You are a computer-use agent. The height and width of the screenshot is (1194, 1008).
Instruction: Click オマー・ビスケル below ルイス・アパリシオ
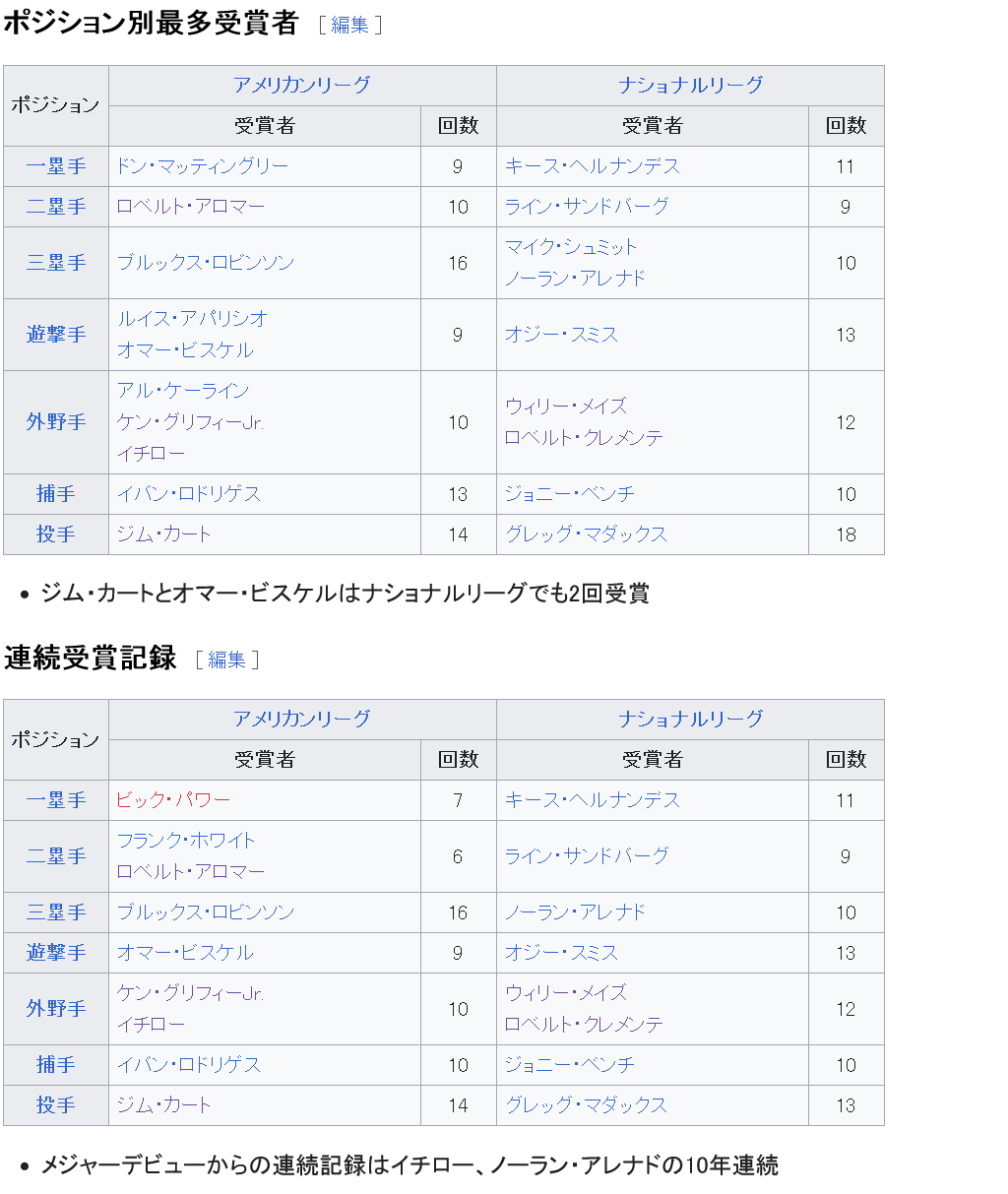click(185, 350)
